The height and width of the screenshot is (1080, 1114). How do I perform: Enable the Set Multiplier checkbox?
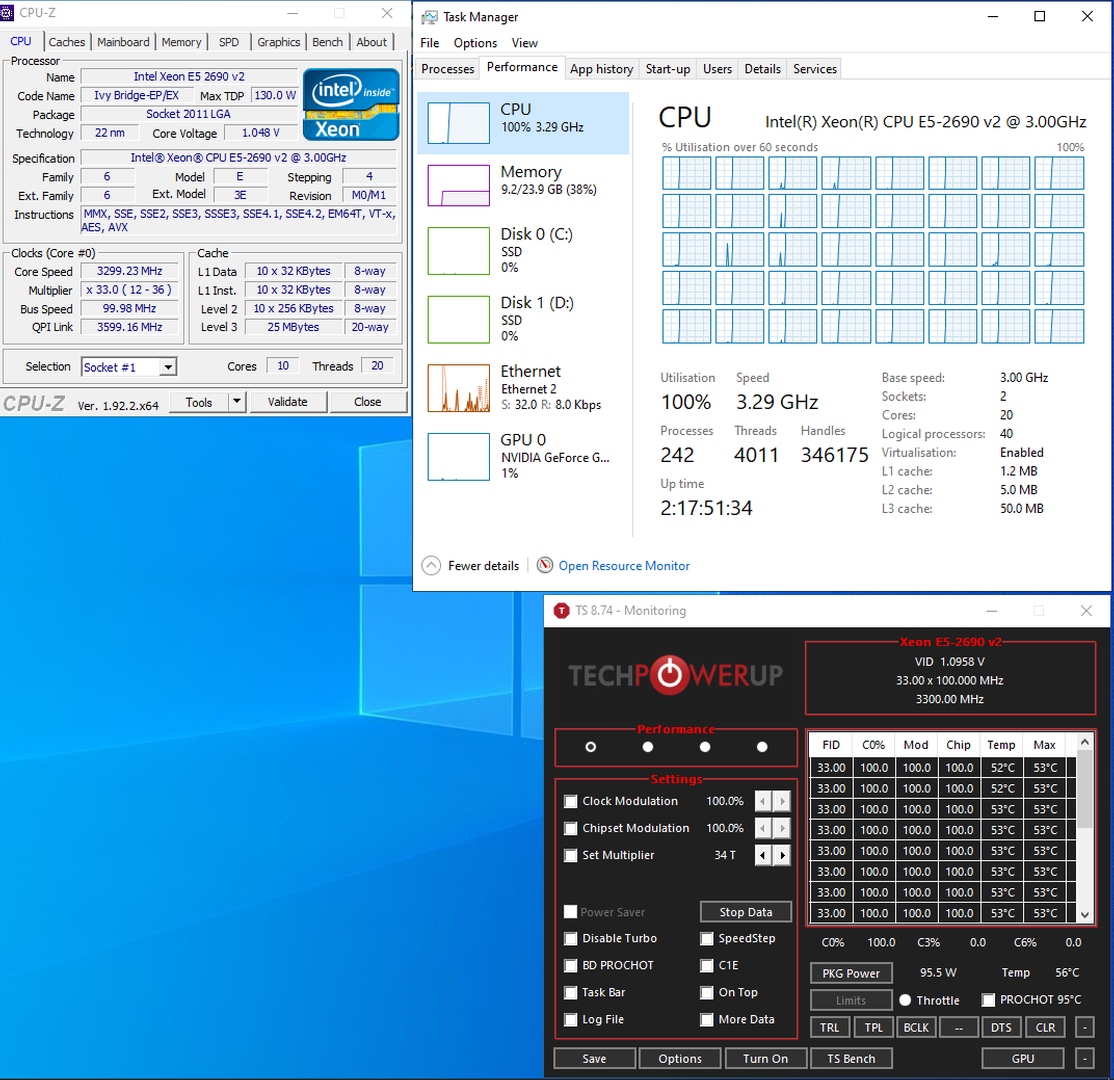point(570,855)
